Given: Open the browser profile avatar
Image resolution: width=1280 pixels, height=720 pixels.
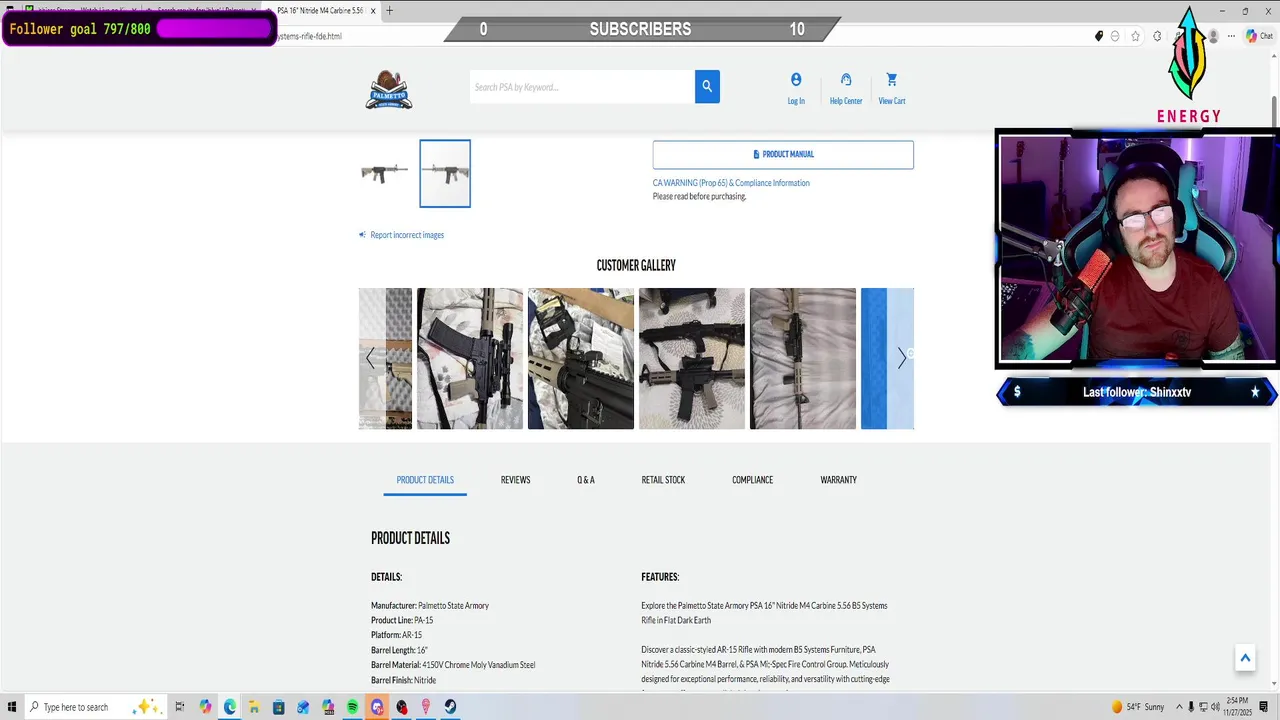Looking at the screenshot, I should click(x=1214, y=36).
